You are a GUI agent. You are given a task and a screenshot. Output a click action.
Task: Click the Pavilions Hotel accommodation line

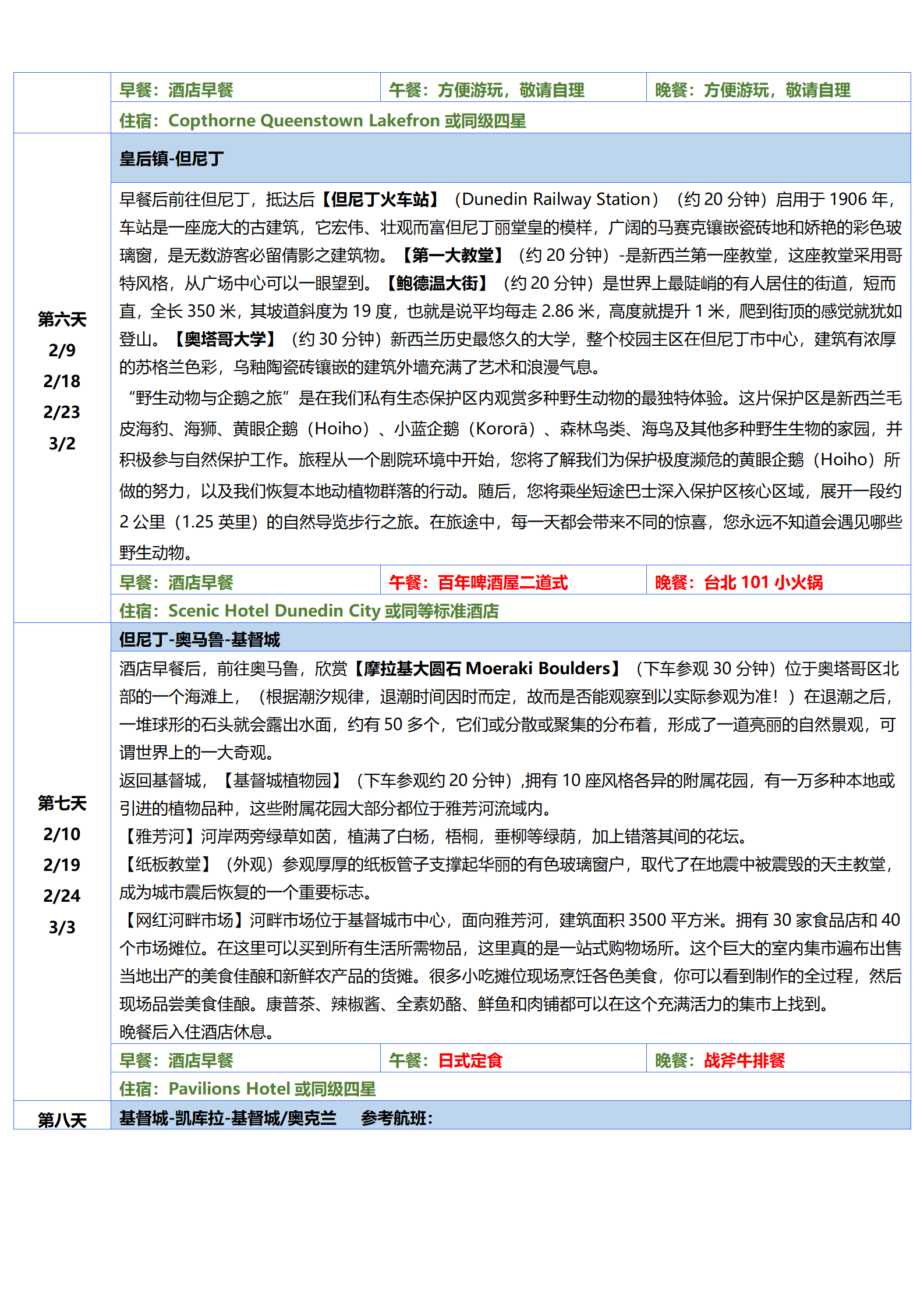pyautogui.click(x=247, y=1089)
